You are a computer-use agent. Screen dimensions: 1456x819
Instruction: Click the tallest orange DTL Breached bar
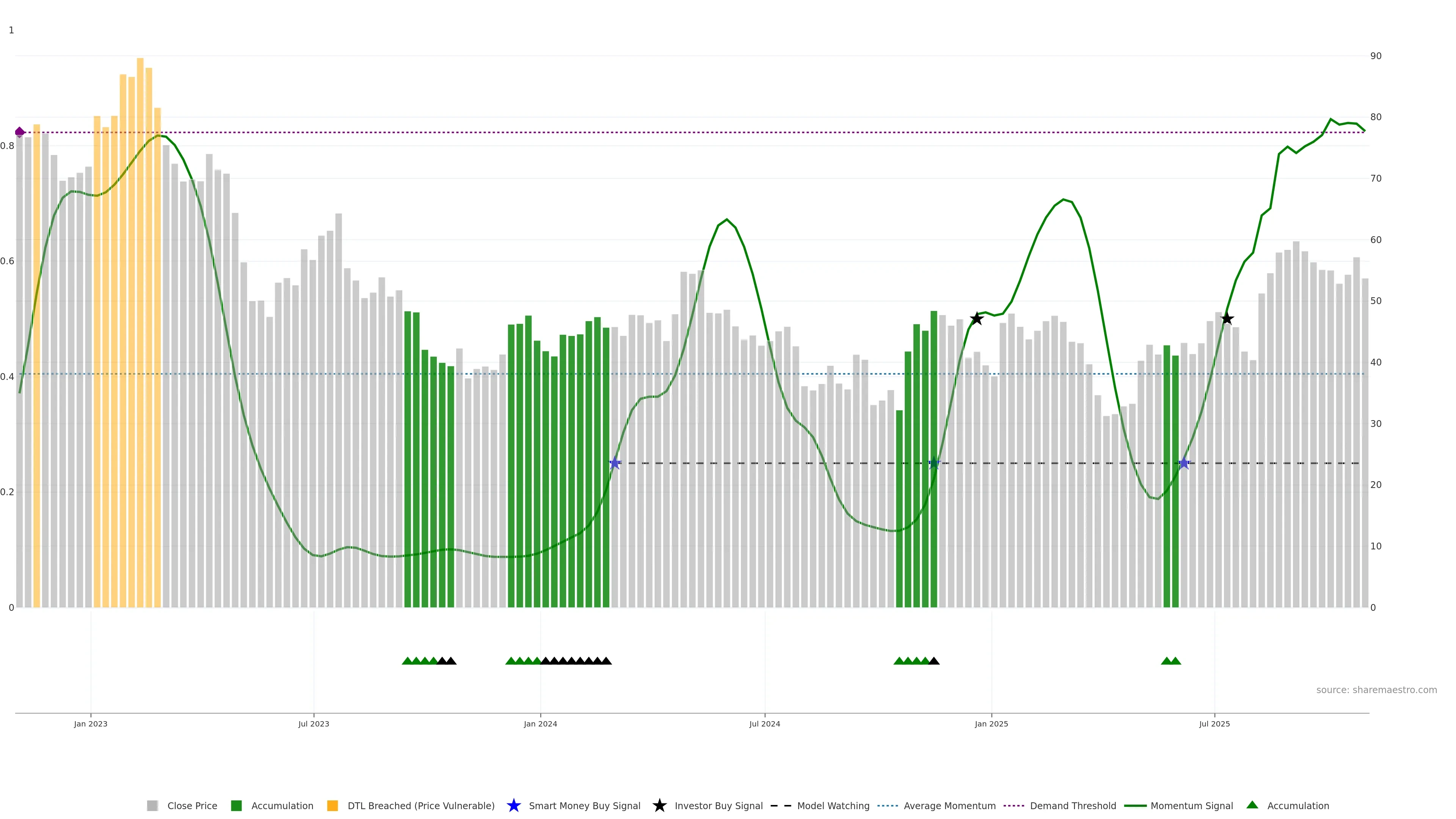140,282
